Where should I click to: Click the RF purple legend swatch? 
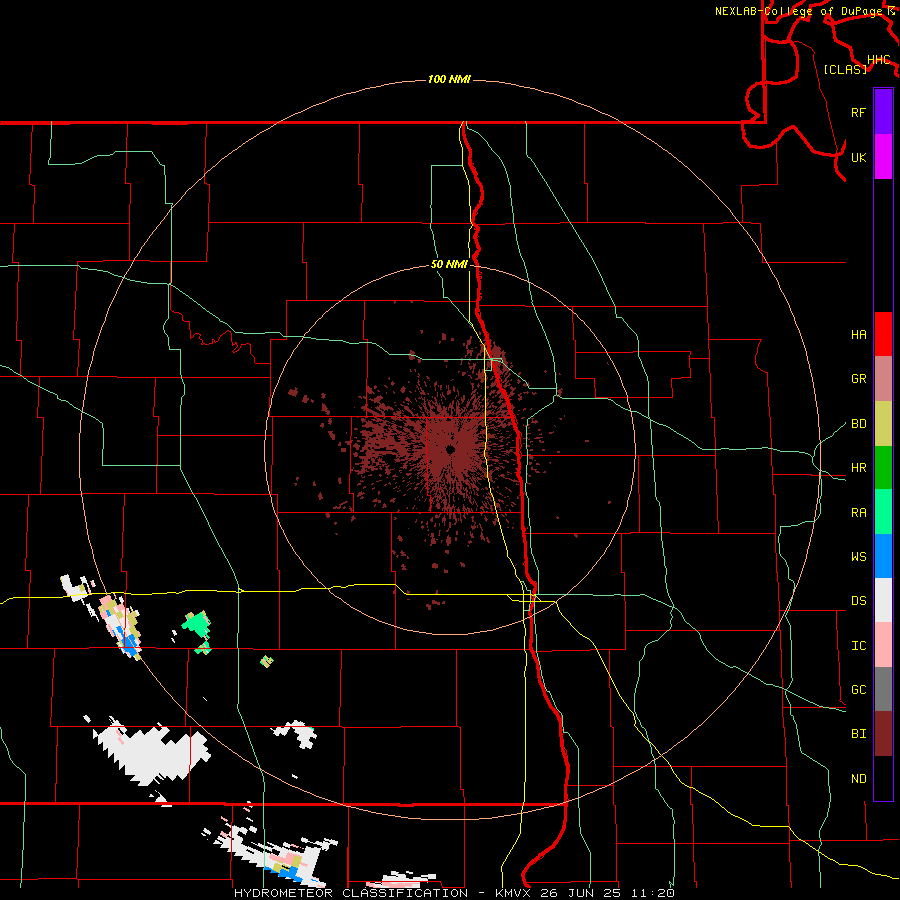883,112
